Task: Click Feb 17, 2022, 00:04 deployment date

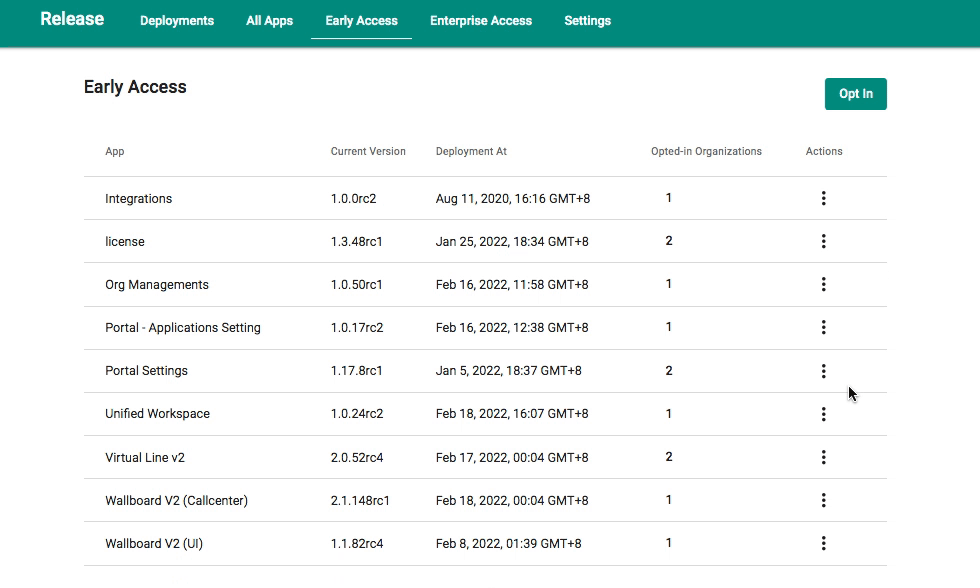Action: pyautogui.click(x=512, y=457)
